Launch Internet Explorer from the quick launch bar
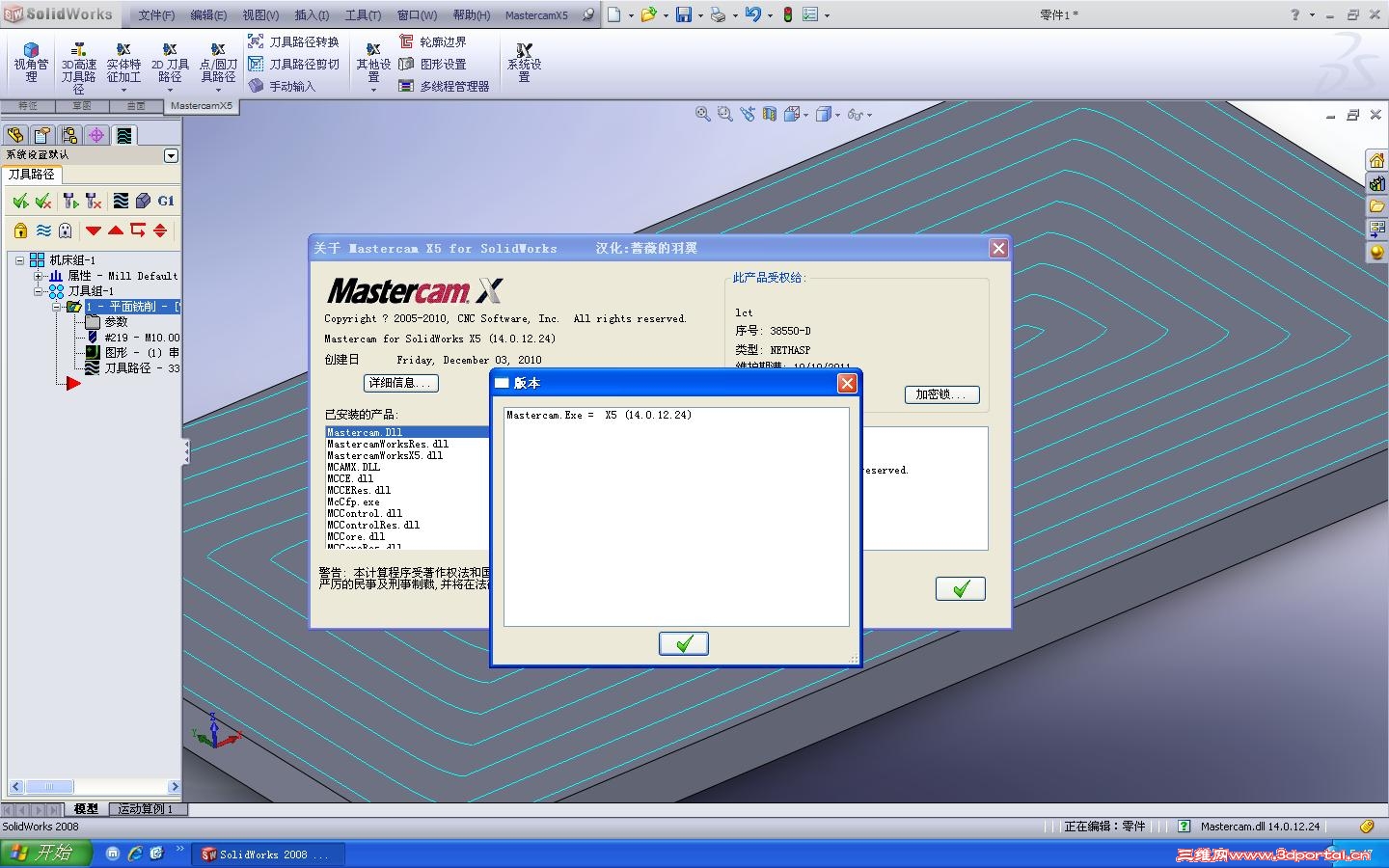This screenshot has width=1389, height=868. point(135,854)
